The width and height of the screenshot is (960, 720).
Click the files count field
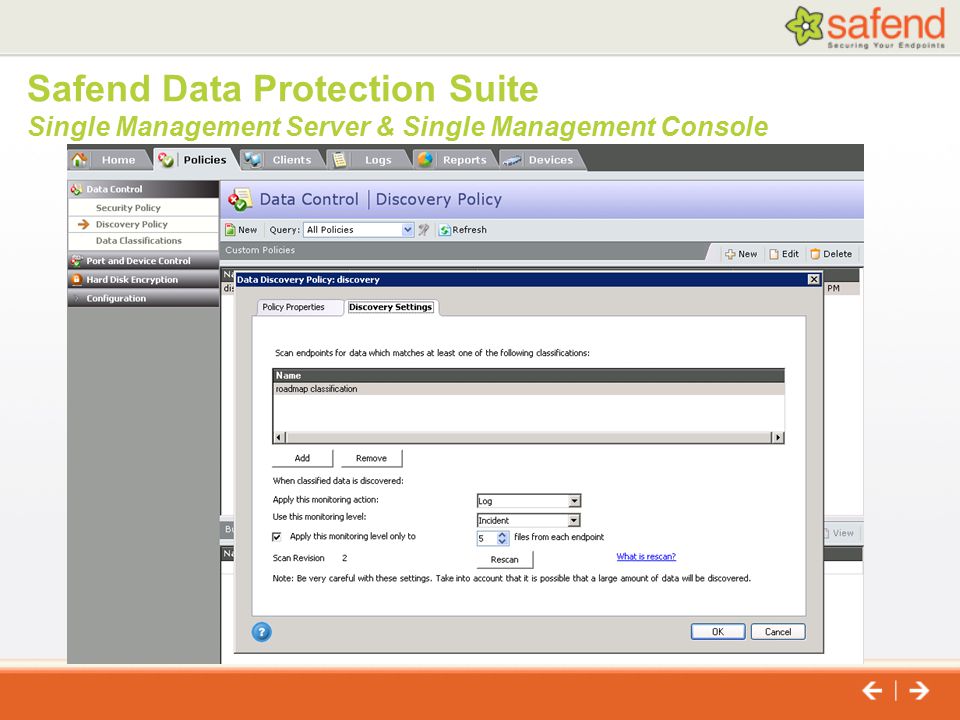486,538
